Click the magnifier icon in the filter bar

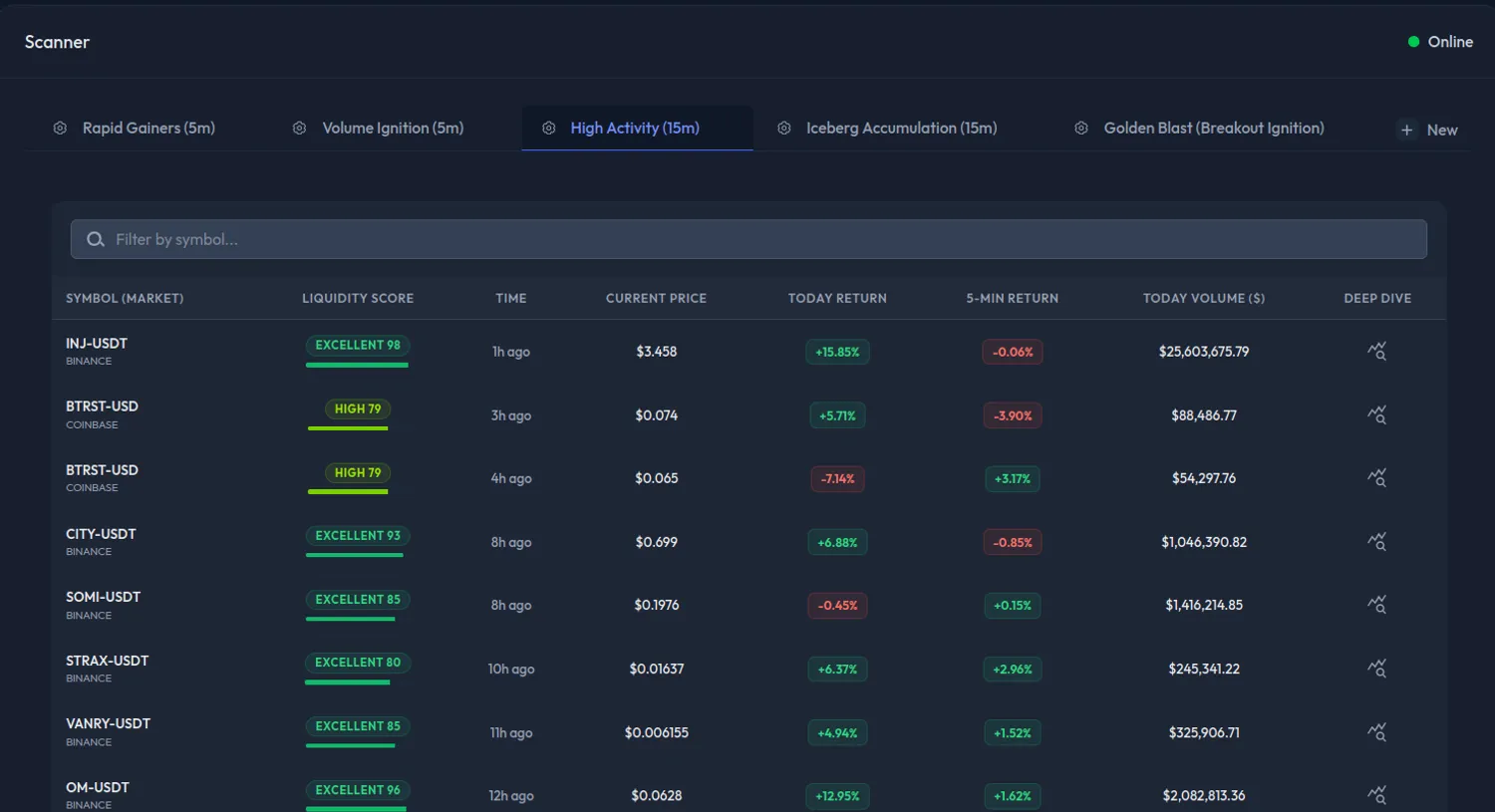pyautogui.click(x=95, y=239)
